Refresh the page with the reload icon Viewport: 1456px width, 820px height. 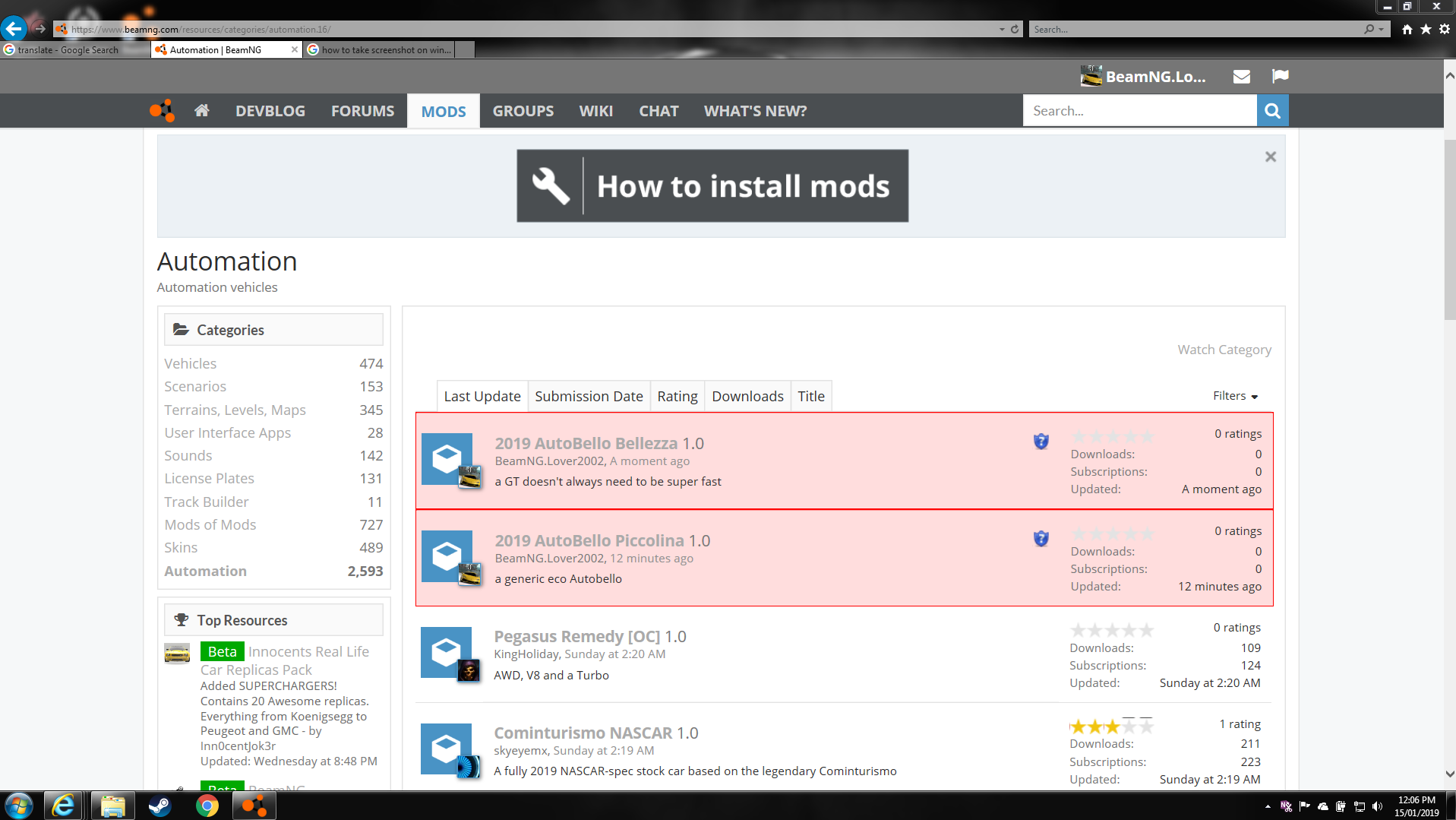pos(1014,29)
